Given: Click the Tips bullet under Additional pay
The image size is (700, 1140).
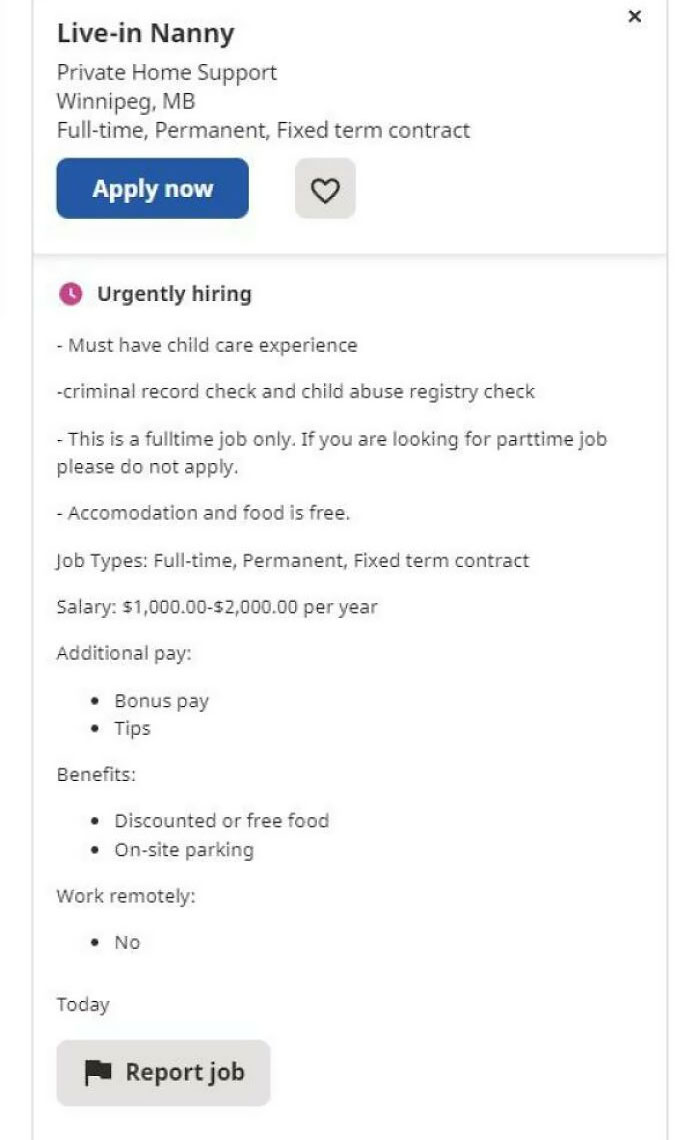Looking at the screenshot, I should click(x=132, y=728).
